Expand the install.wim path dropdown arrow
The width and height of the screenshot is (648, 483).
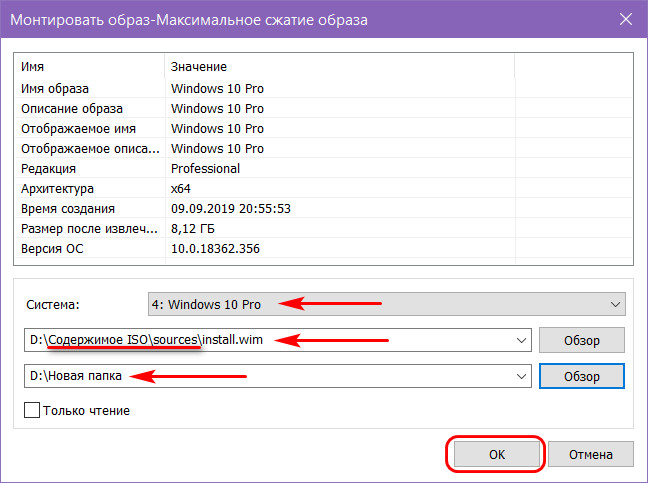521,340
